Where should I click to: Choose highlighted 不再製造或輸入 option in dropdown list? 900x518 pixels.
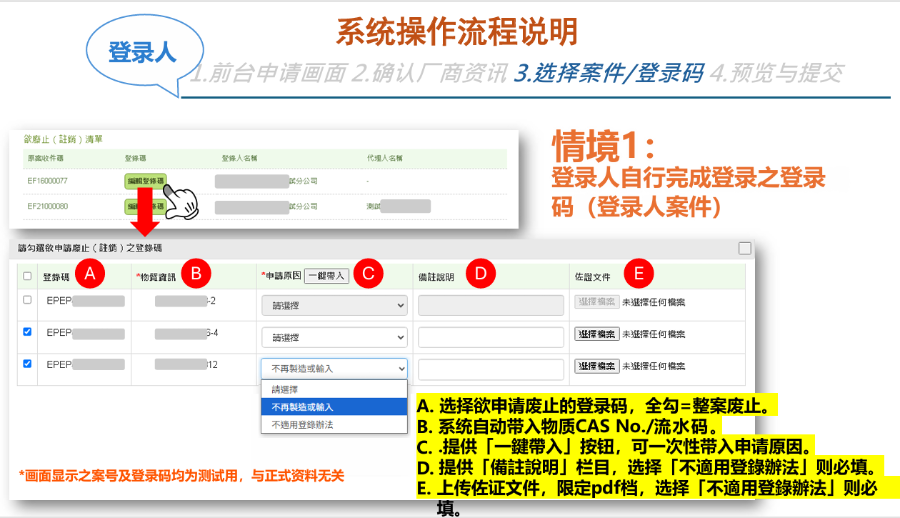coord(334,407)
